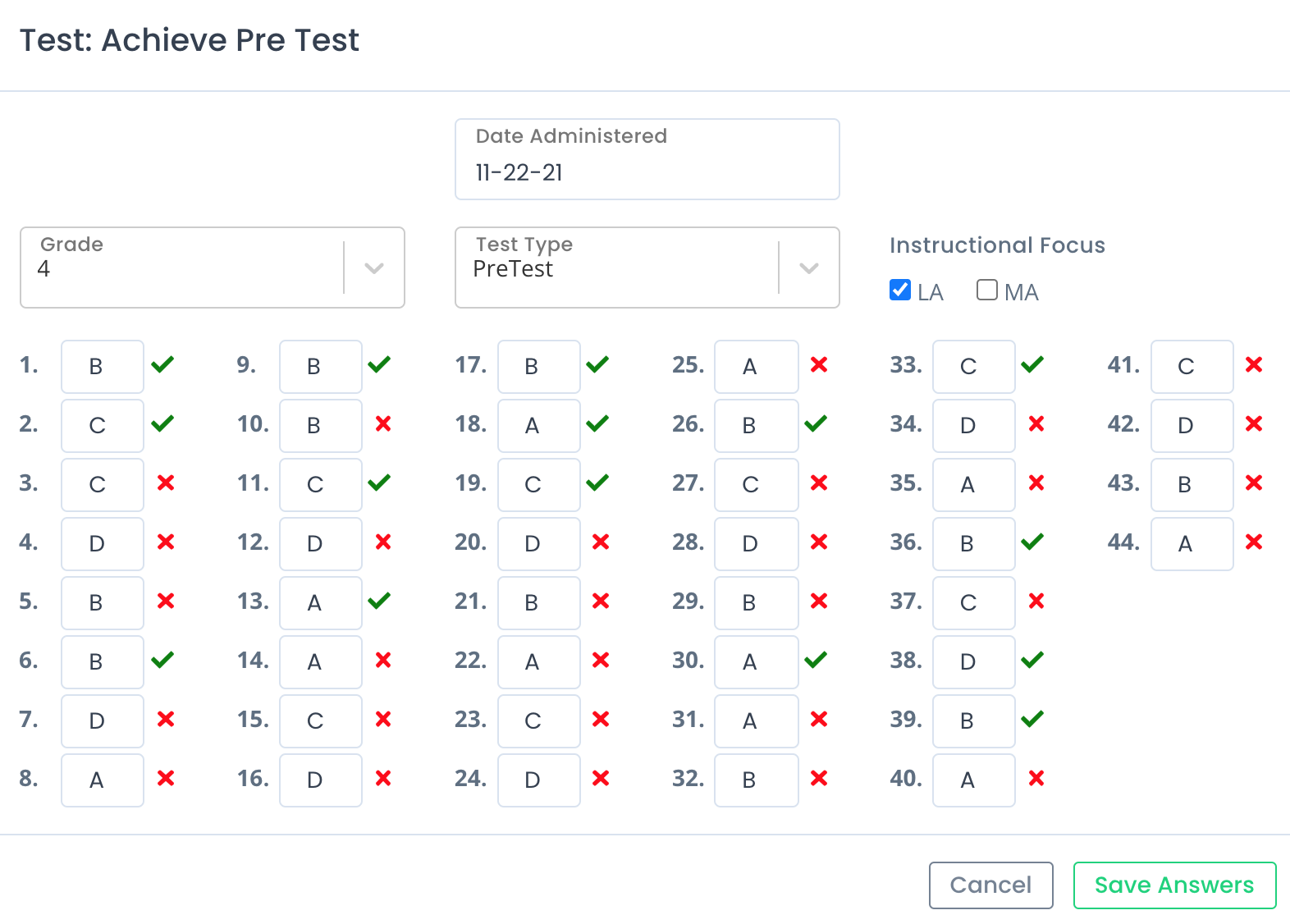Click the green checkmark beside question 36

1032,542
